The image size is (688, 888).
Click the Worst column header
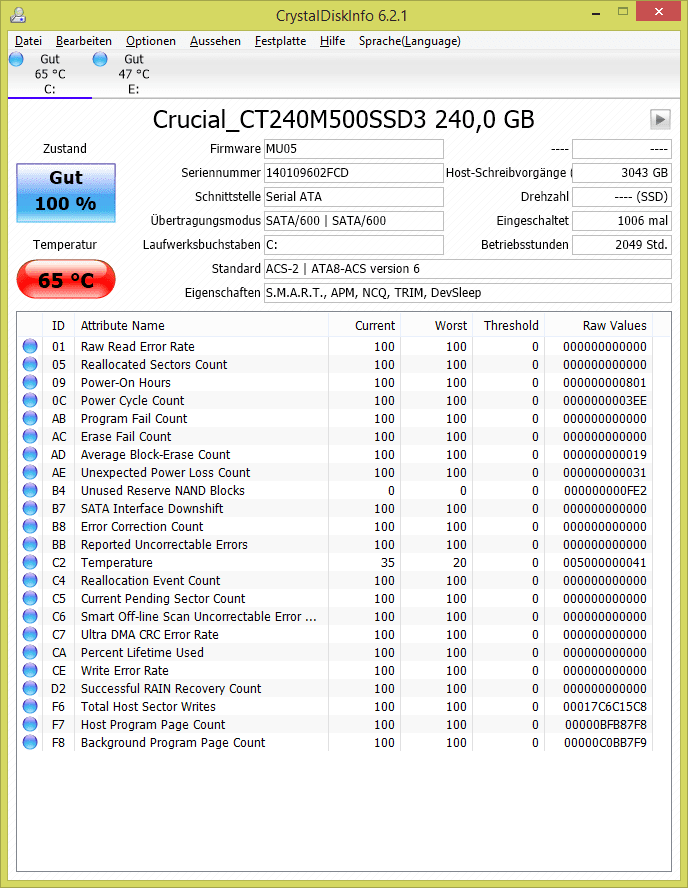[x=436, y=326]
